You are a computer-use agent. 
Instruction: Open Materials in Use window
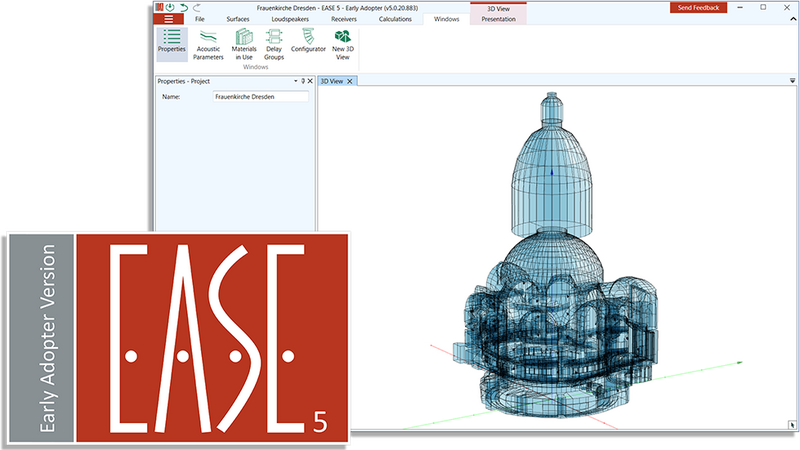pos(244,44)
